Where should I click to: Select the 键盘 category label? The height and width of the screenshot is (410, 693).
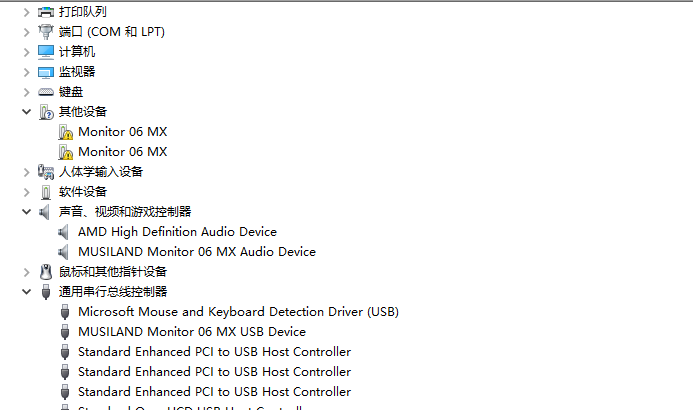[x=71, y=92]
